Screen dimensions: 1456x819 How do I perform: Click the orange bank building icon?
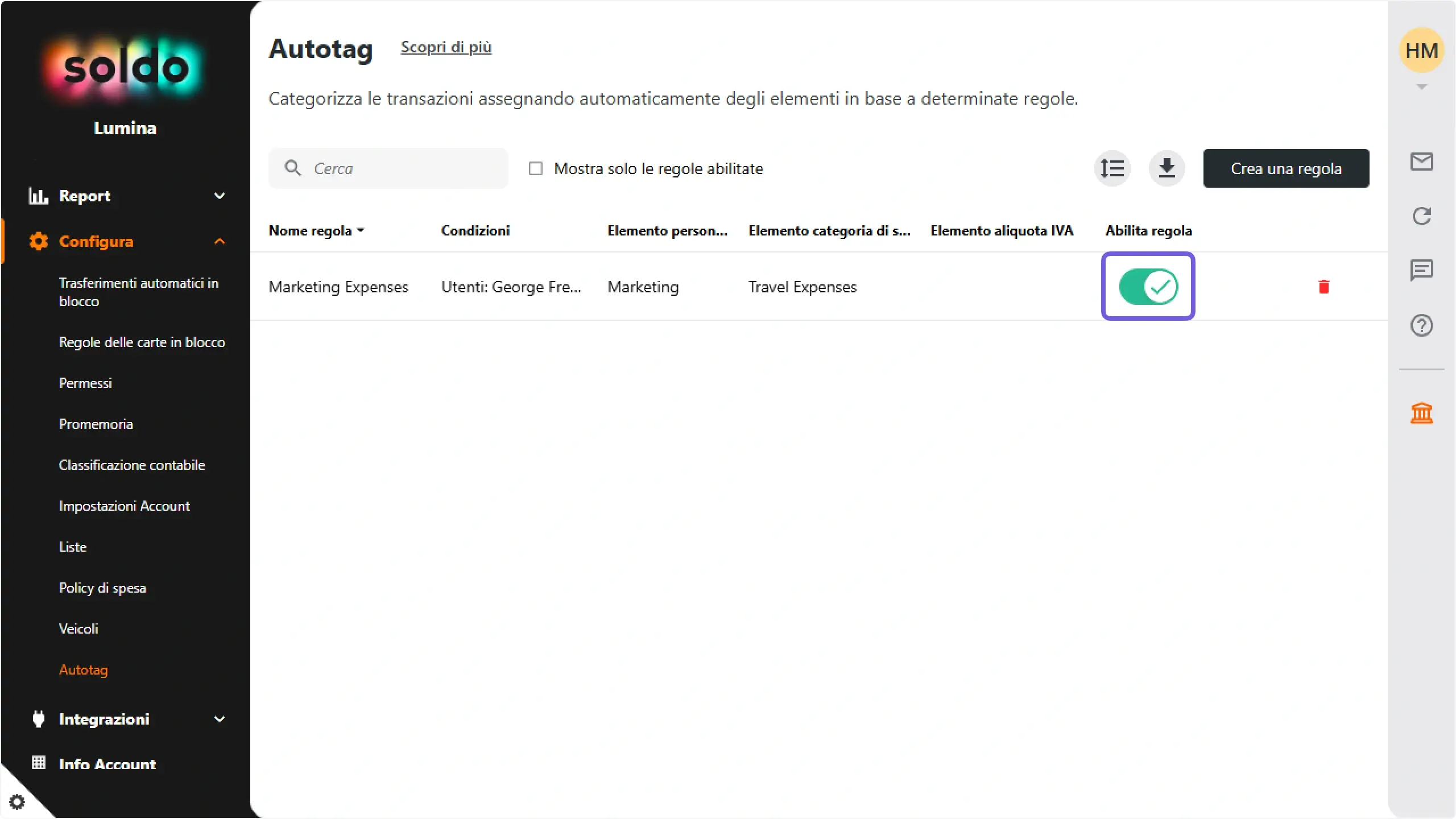[x=1421, y=413]
